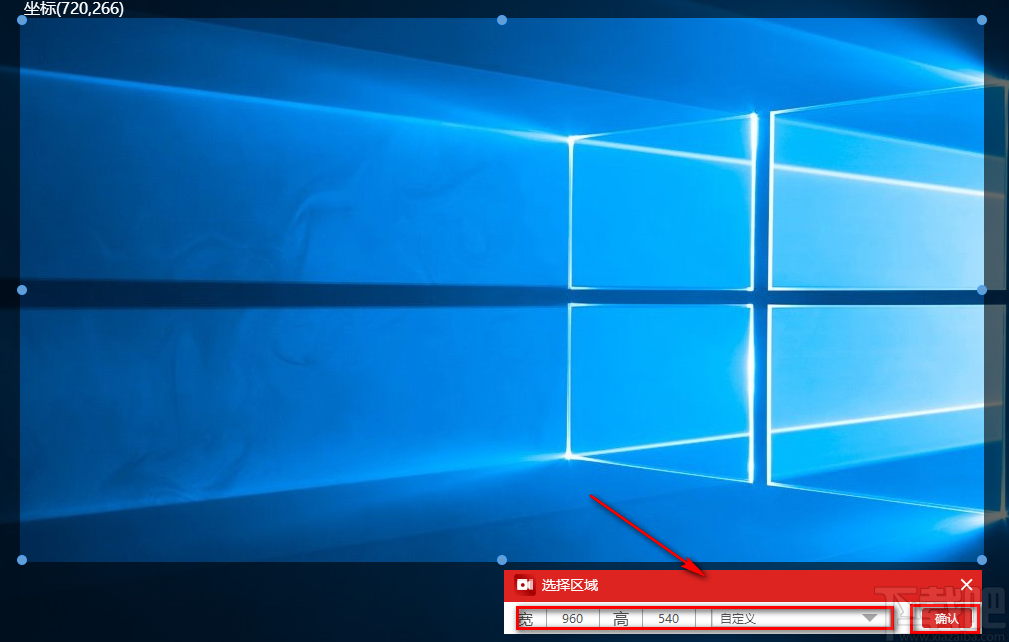Click the left-middle selection edge handle
This screenshot has width=1009, height=642.
(x=22, y=290)
